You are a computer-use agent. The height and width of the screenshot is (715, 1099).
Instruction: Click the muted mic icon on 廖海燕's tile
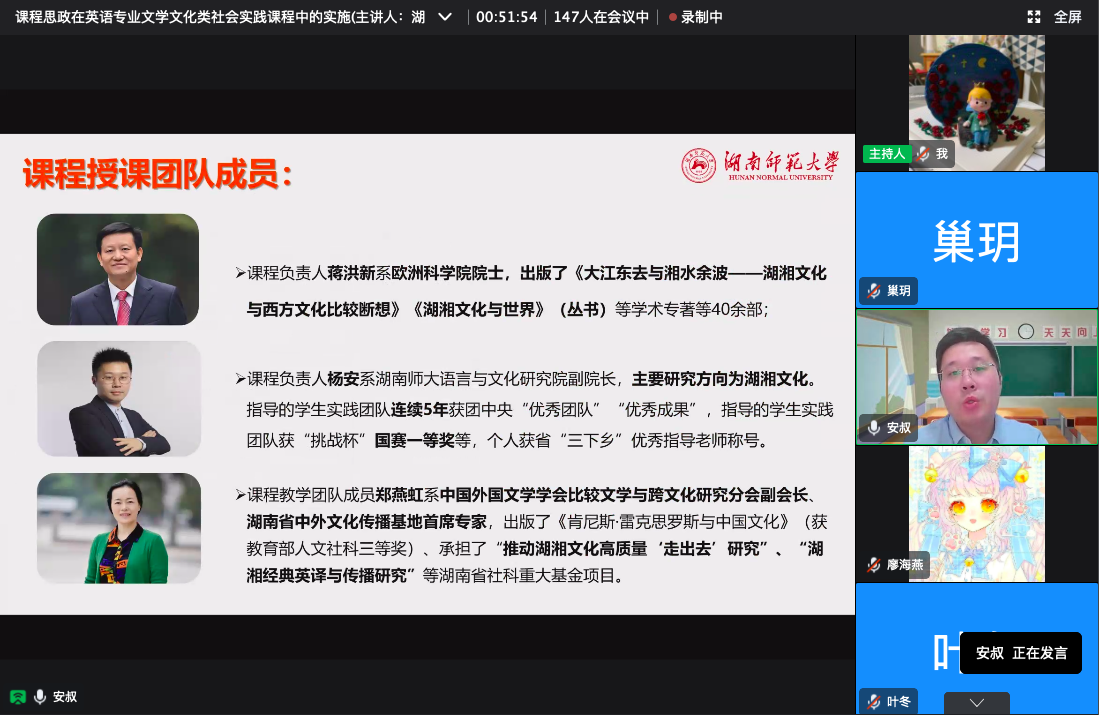click(x=873, y=565)
